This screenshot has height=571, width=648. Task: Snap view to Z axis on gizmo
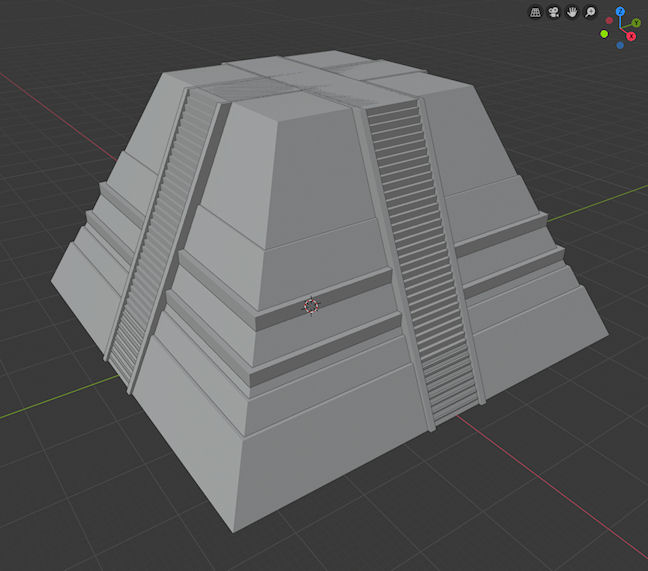[620, 12]
